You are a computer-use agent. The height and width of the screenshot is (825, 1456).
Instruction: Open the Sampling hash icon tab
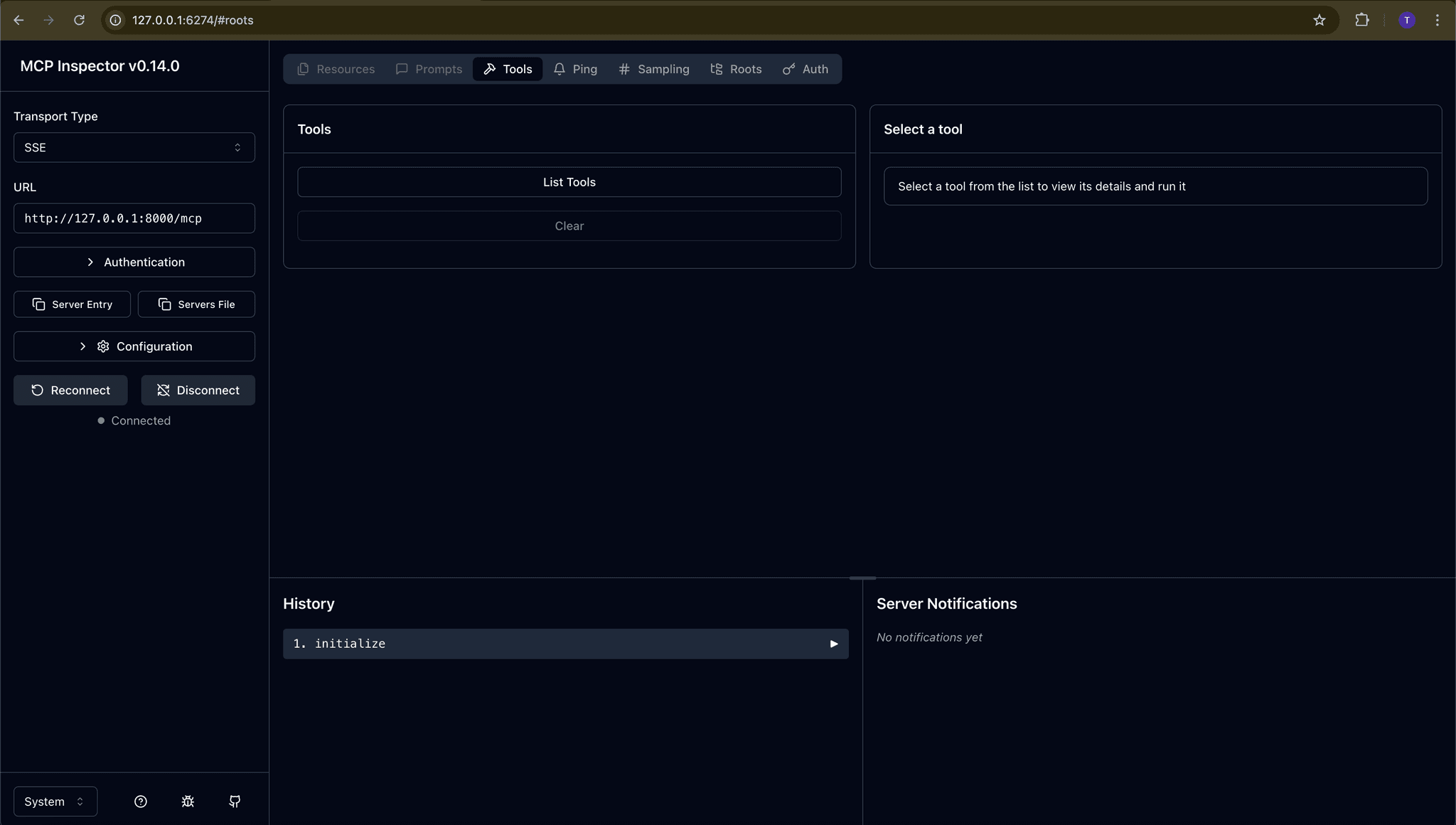click(x=624, y=69)
